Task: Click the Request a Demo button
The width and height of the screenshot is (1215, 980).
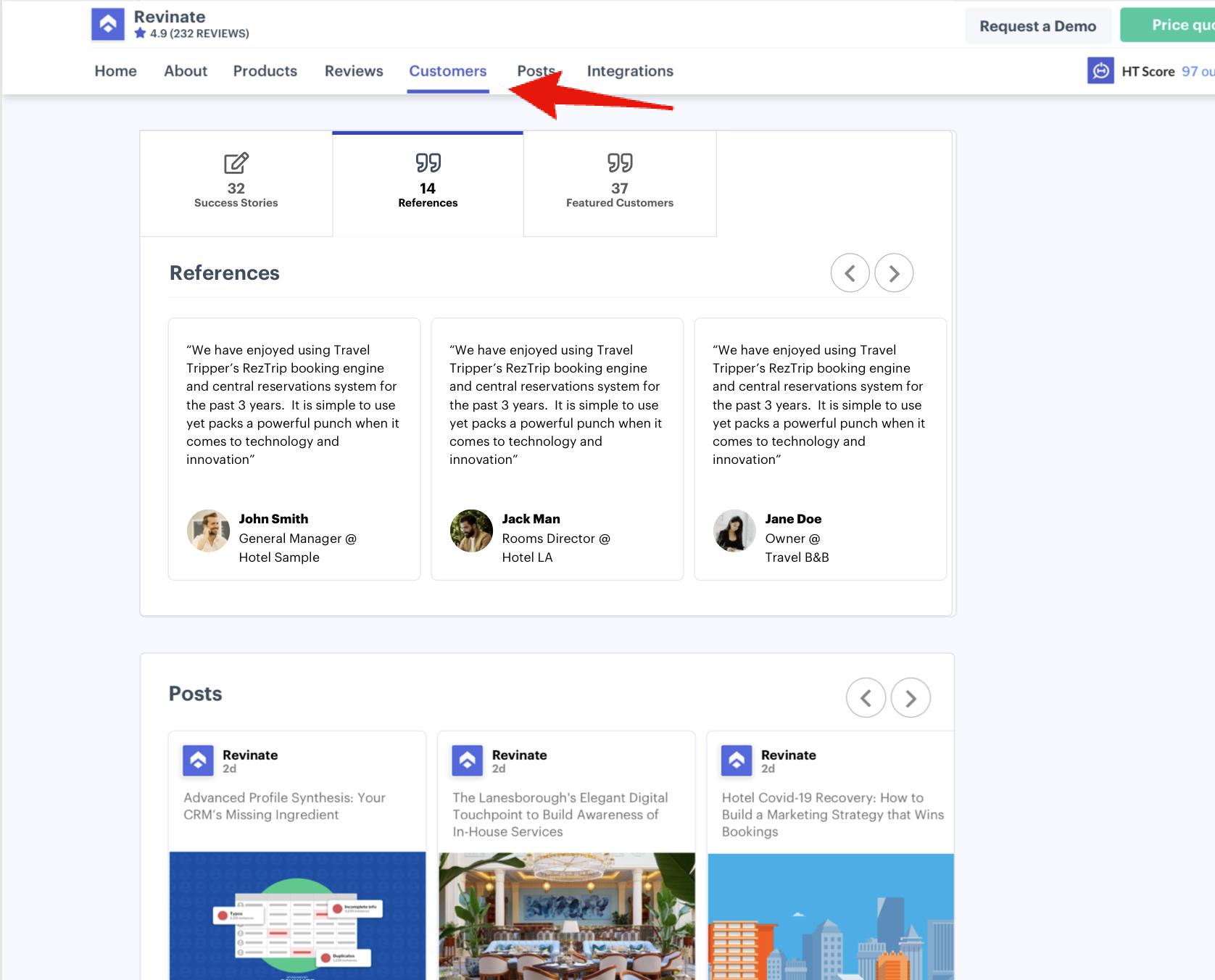Action: 1038,26
